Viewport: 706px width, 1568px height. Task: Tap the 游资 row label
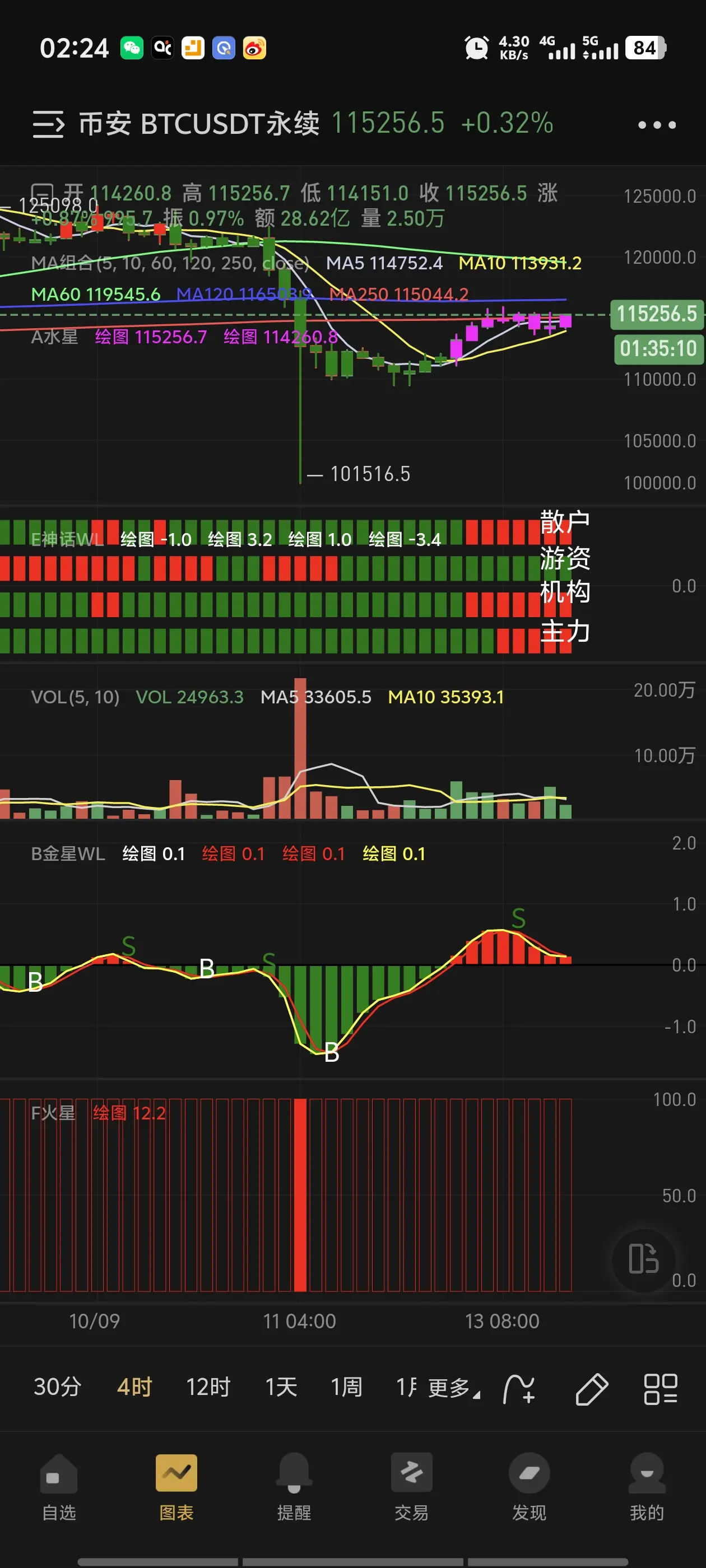[x=565, y=558]
